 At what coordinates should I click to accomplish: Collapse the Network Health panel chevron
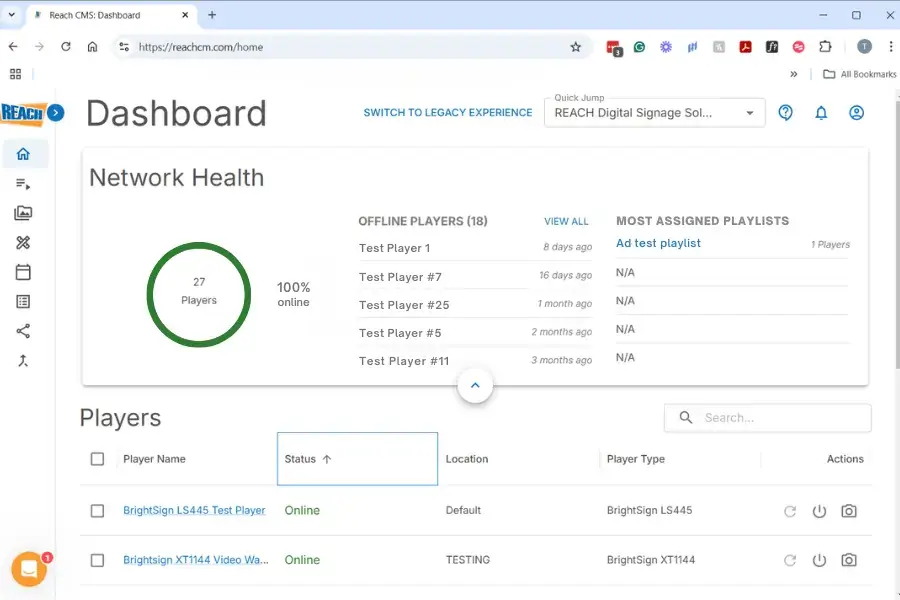(x=475, y=385)
